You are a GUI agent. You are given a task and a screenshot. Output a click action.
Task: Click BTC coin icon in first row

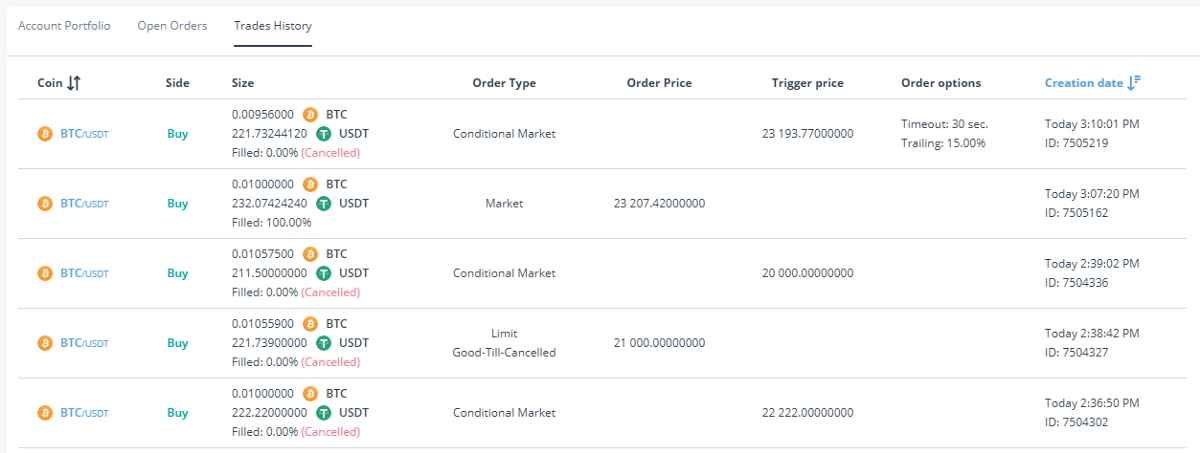tap(44, 133)
